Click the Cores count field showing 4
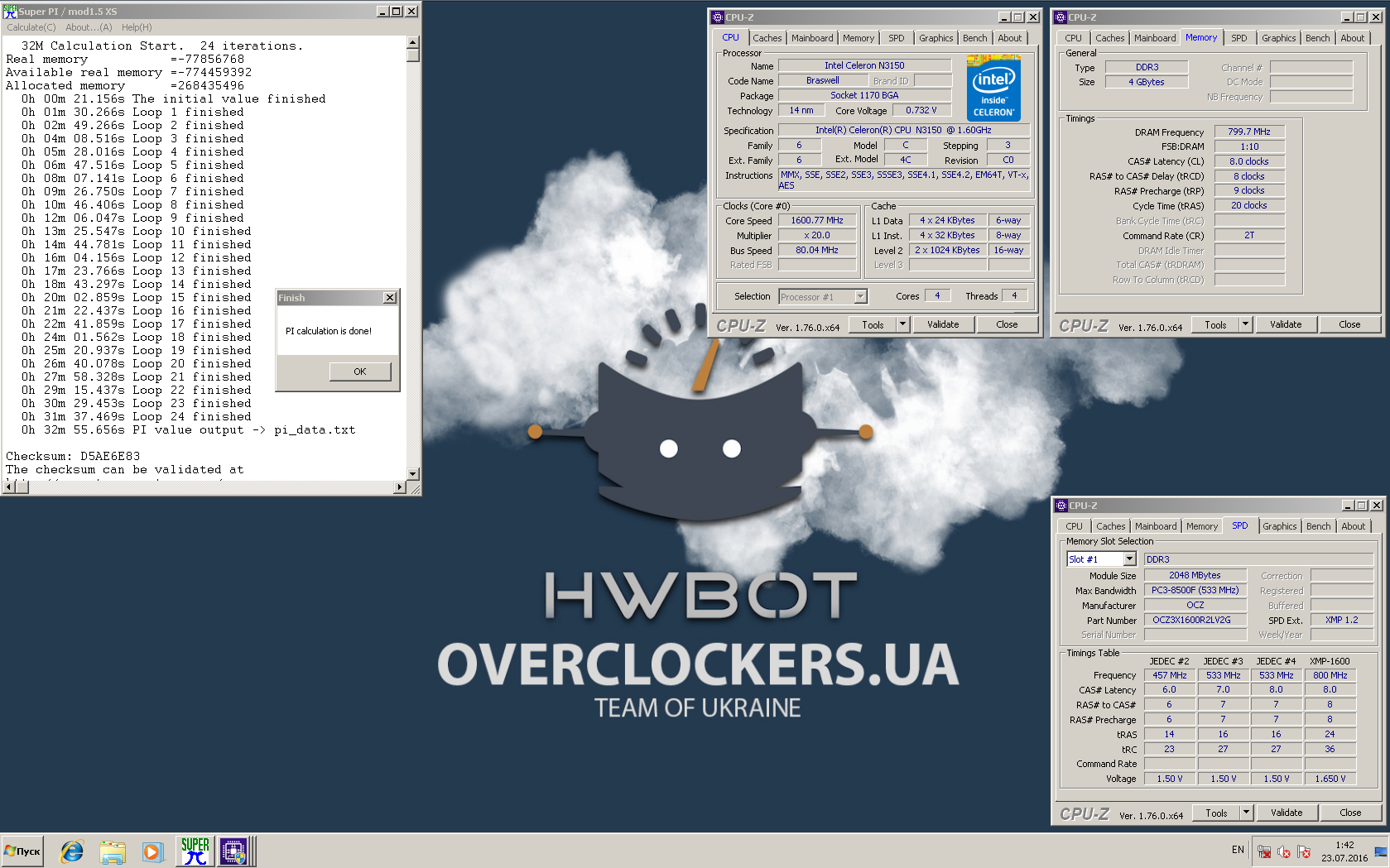This screenshot has height=868, width=1390. click(x=937, y=295)
